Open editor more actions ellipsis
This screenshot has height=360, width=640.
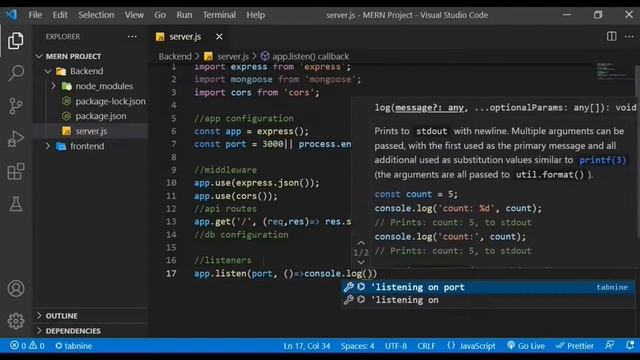(x=629, y=36)
